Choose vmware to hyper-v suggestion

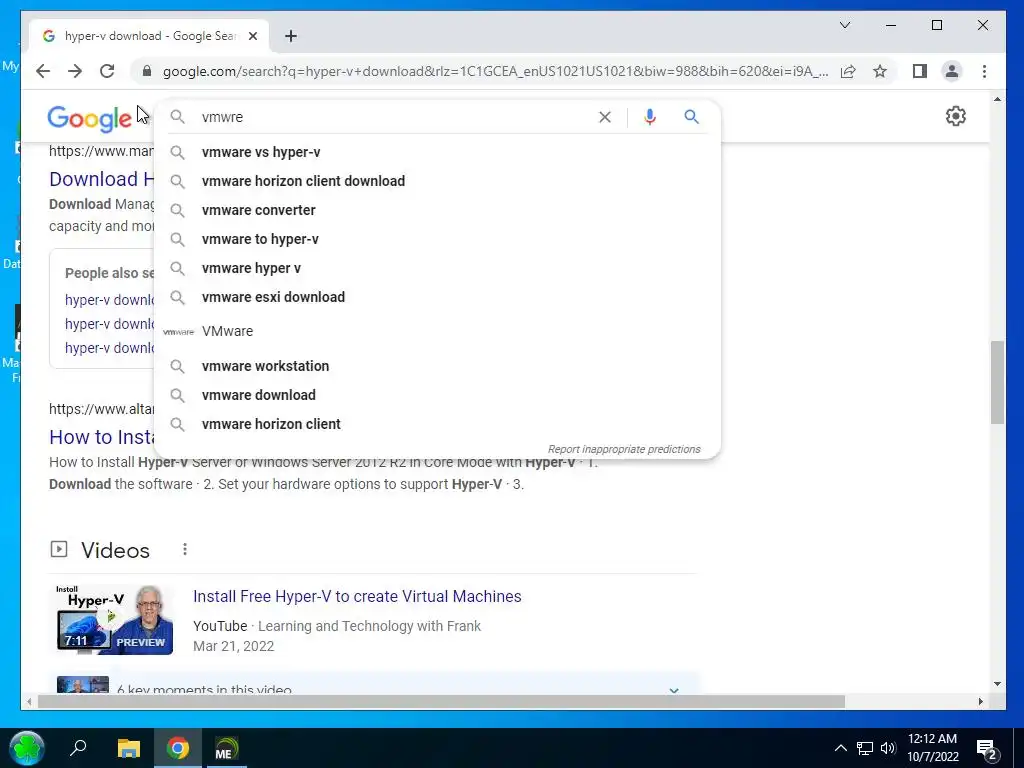coord(438,239)
